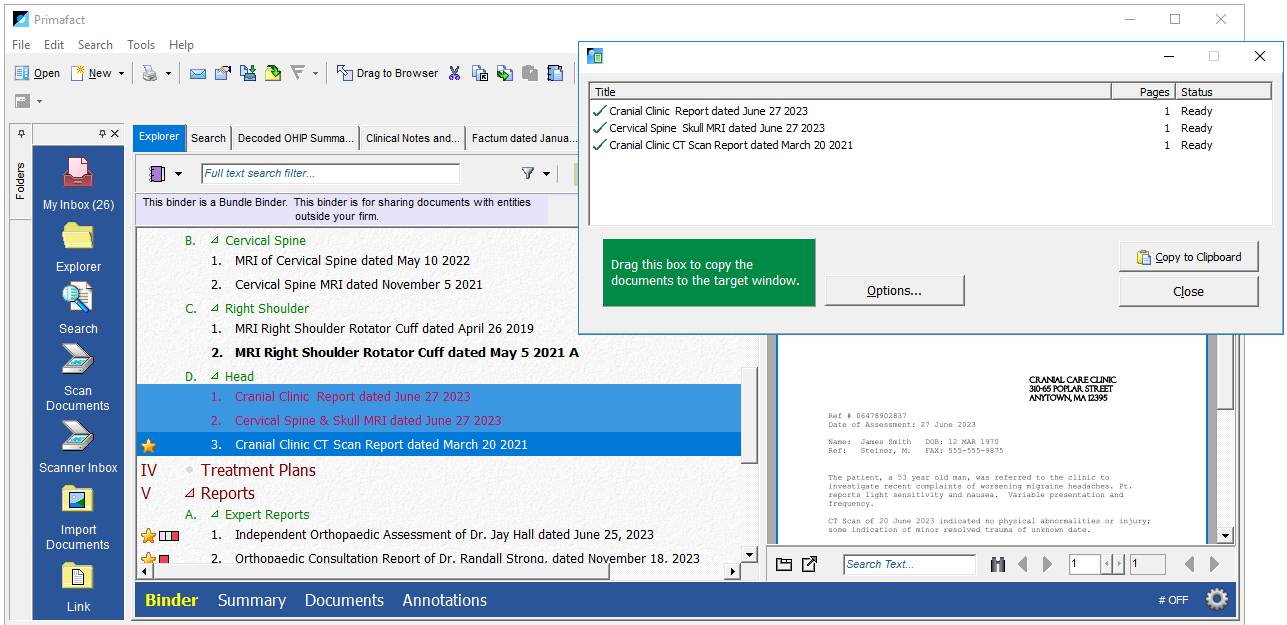Open the settings gear in bottom bar
This screenshot has width=1287, height=625.
click(1216, 599)
